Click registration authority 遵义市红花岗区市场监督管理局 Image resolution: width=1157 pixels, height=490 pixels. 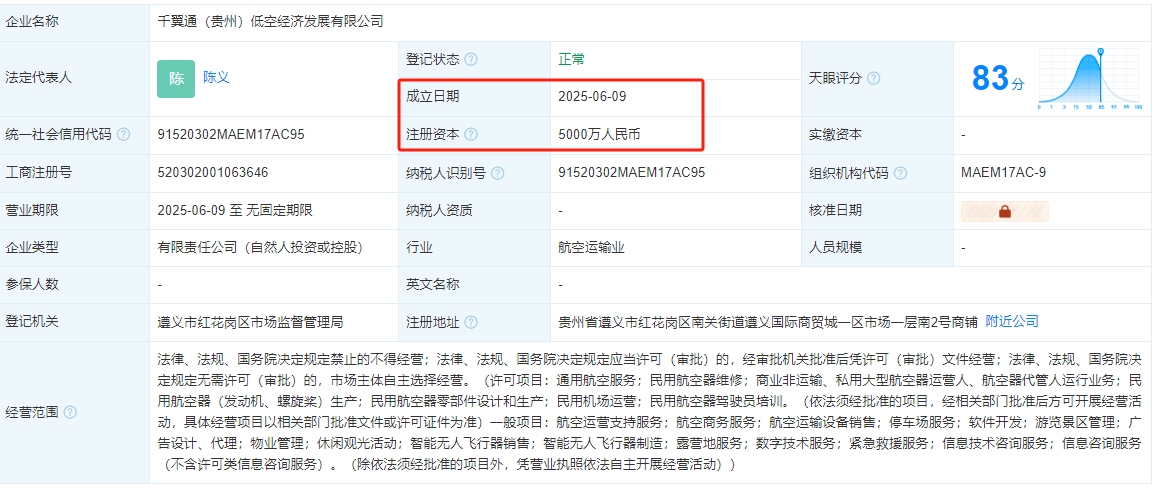tap(250, 322)
